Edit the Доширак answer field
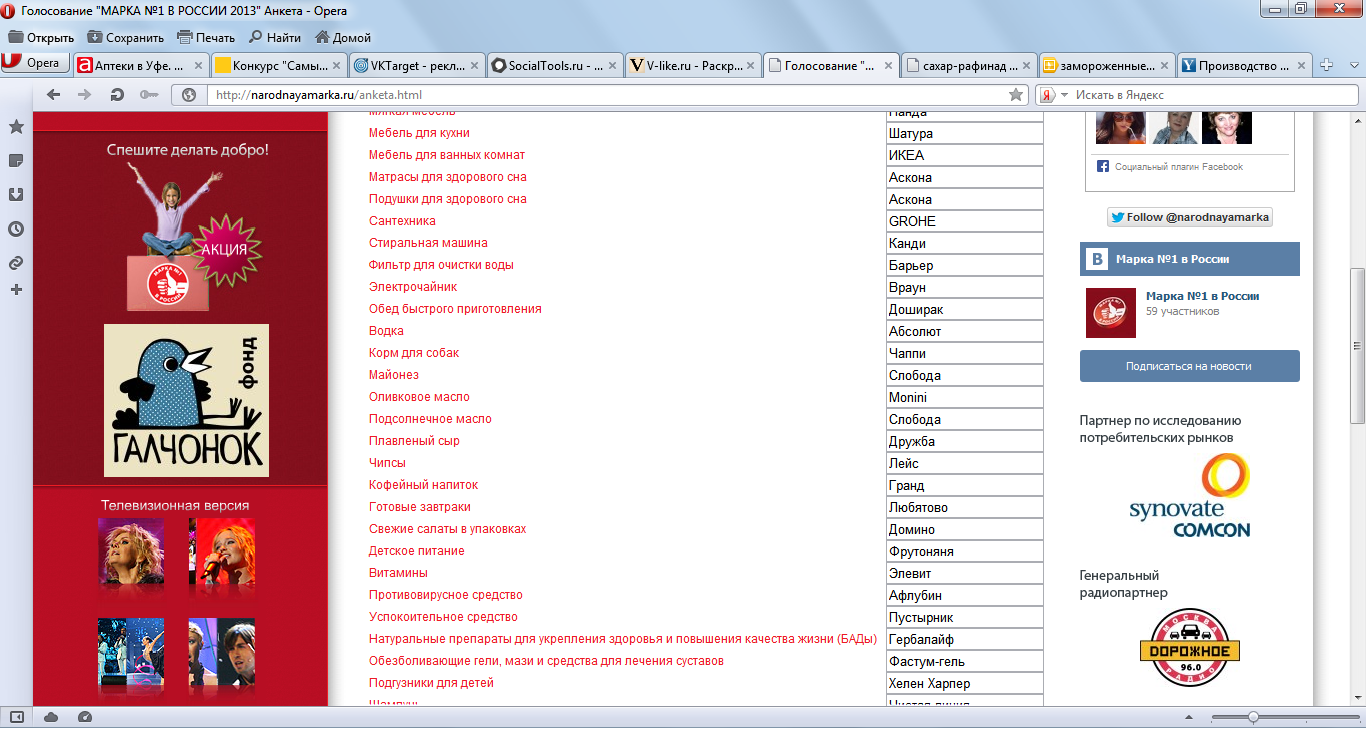Image resolution: width=1366 pixels, height=750 pixels. click(x=965, y=309)
